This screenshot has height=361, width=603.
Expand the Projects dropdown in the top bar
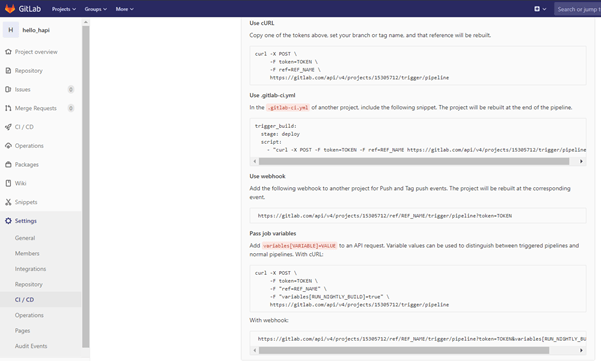pos(64,9)
